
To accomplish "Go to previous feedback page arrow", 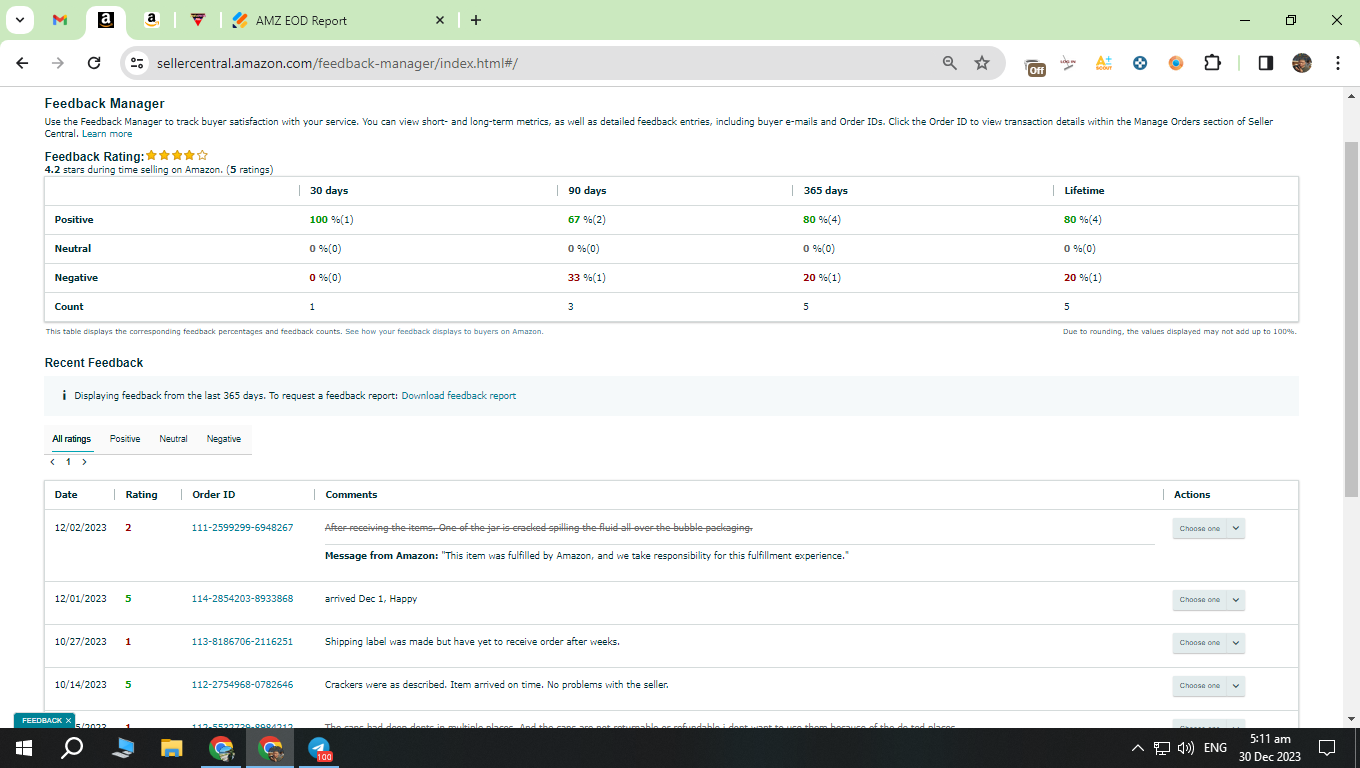I will (x=52, y=462).
